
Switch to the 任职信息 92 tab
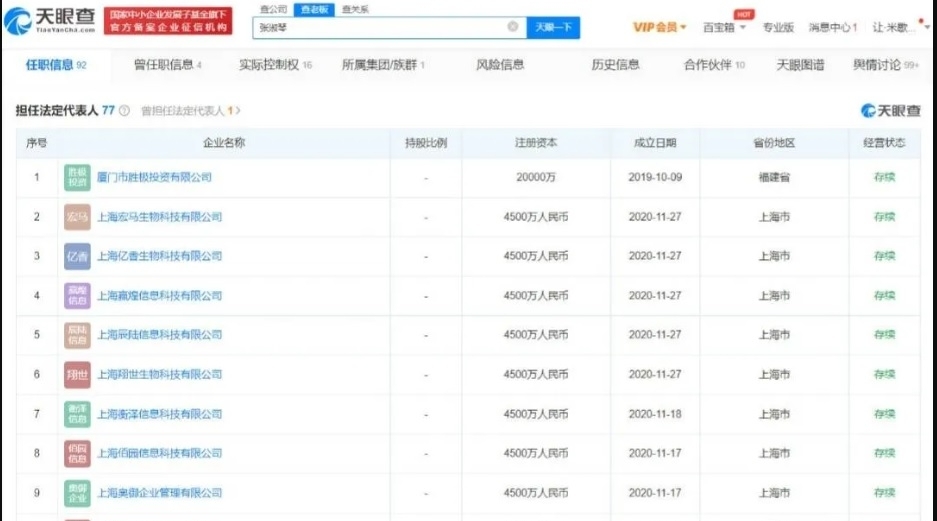56,65
